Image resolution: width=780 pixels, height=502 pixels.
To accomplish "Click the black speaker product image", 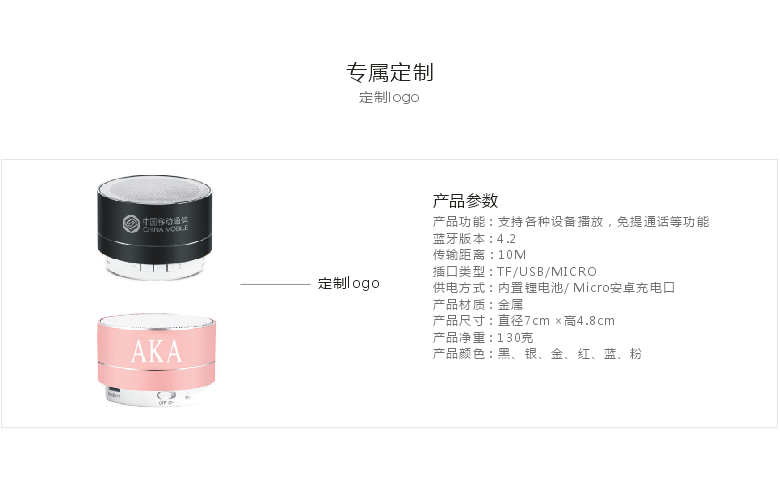I will (155, 227).
